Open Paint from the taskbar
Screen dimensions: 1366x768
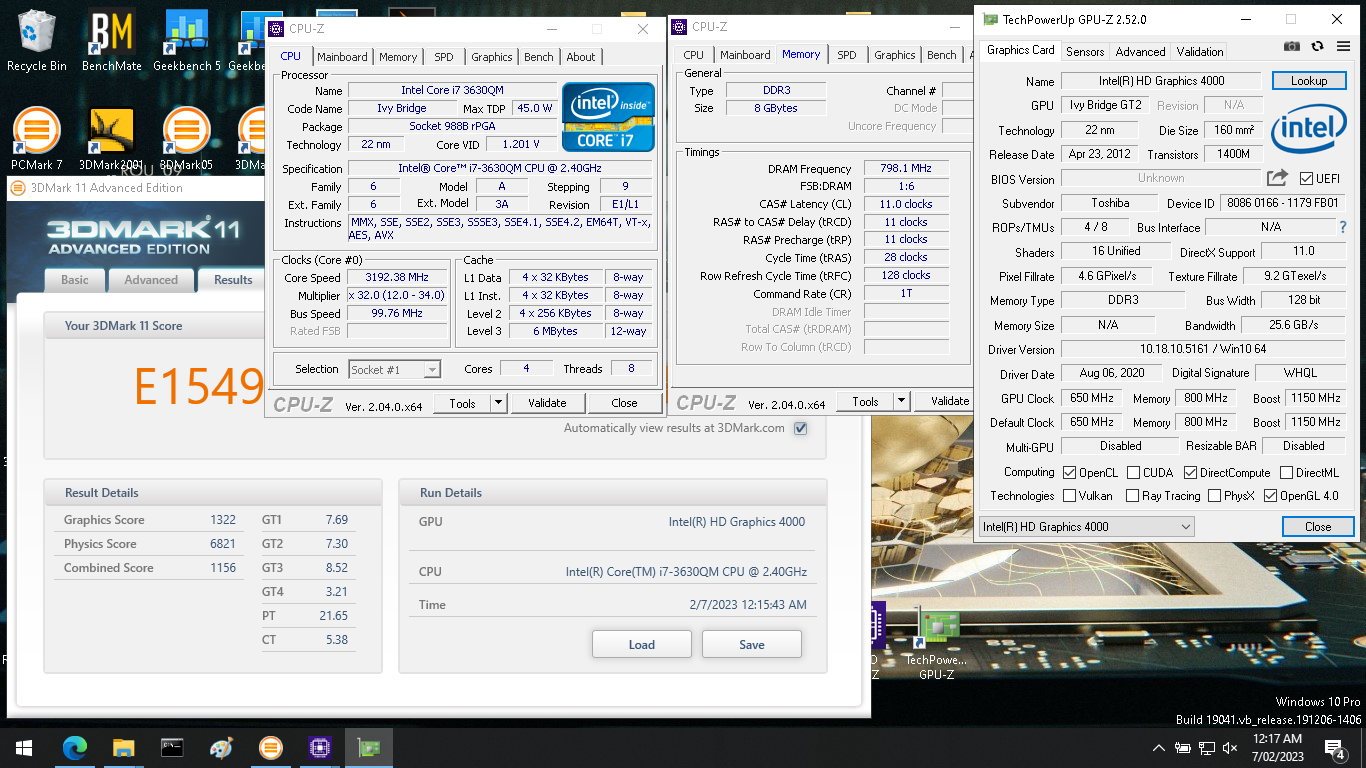coord(221,747)
